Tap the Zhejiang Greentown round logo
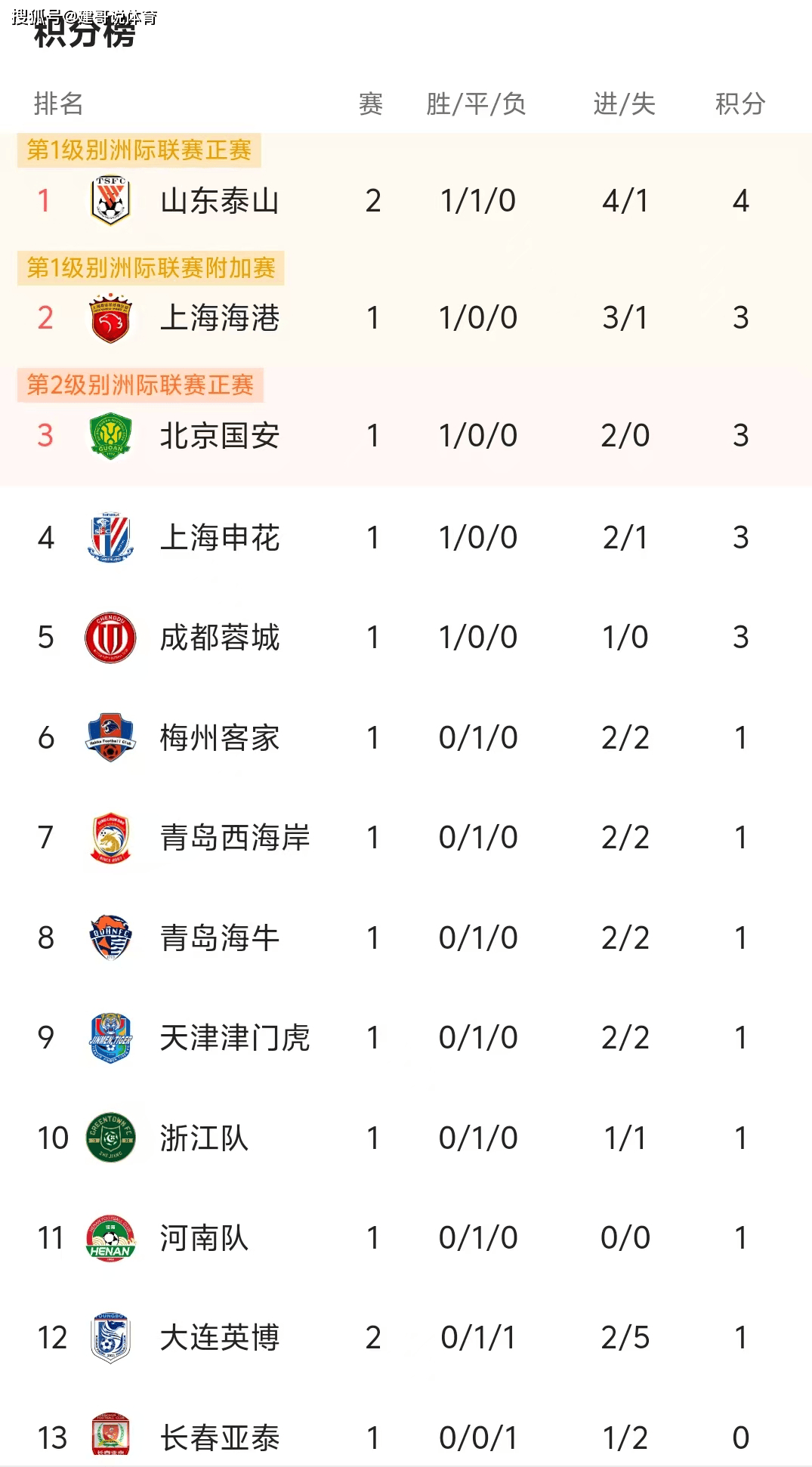 pyautogui.click(x=110, y=1138)
